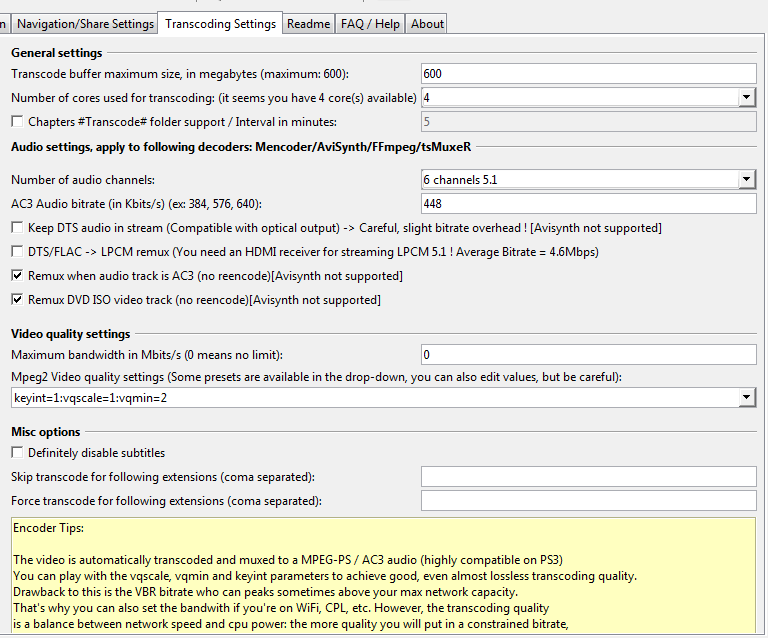This screenshot has height=638, width=768.
Task: Click the line mentioning MPEG-PS / AC3 audio
Action: pyautogui.click(x=288, y=560)
